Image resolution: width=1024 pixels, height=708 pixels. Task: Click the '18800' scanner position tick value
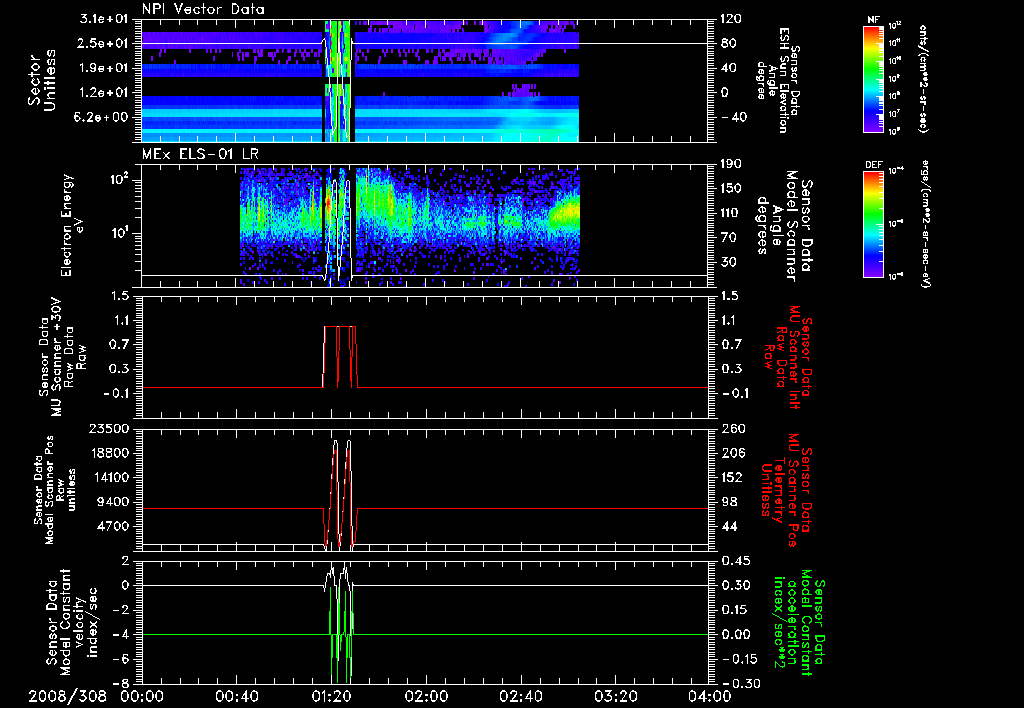pyautogui.click(x=109, y=453)
